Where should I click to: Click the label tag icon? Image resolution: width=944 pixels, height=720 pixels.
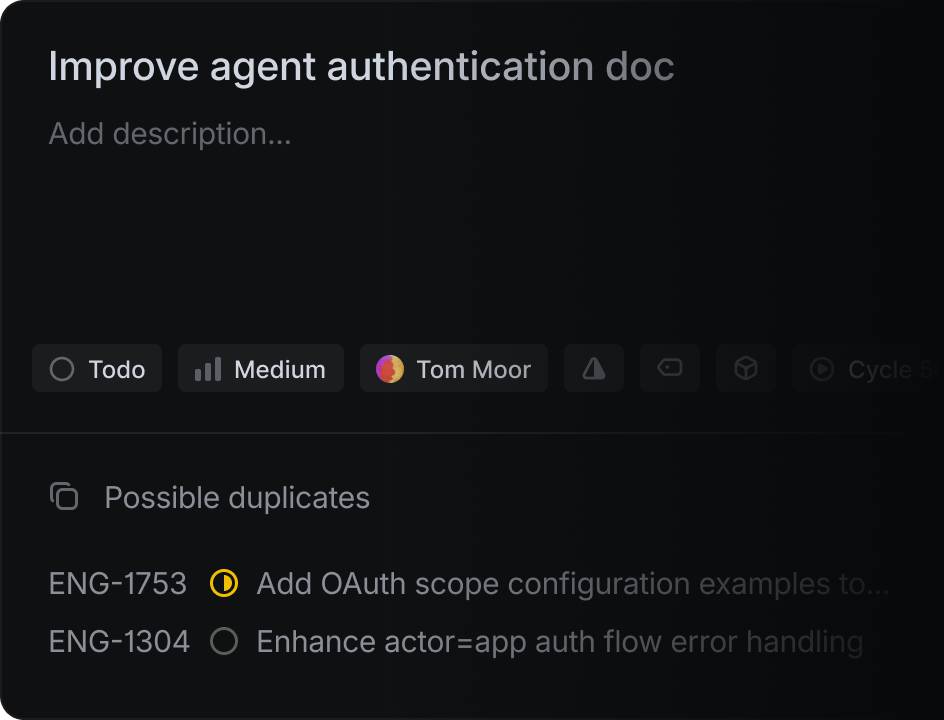pyautogui.click(x=670, y=368)
